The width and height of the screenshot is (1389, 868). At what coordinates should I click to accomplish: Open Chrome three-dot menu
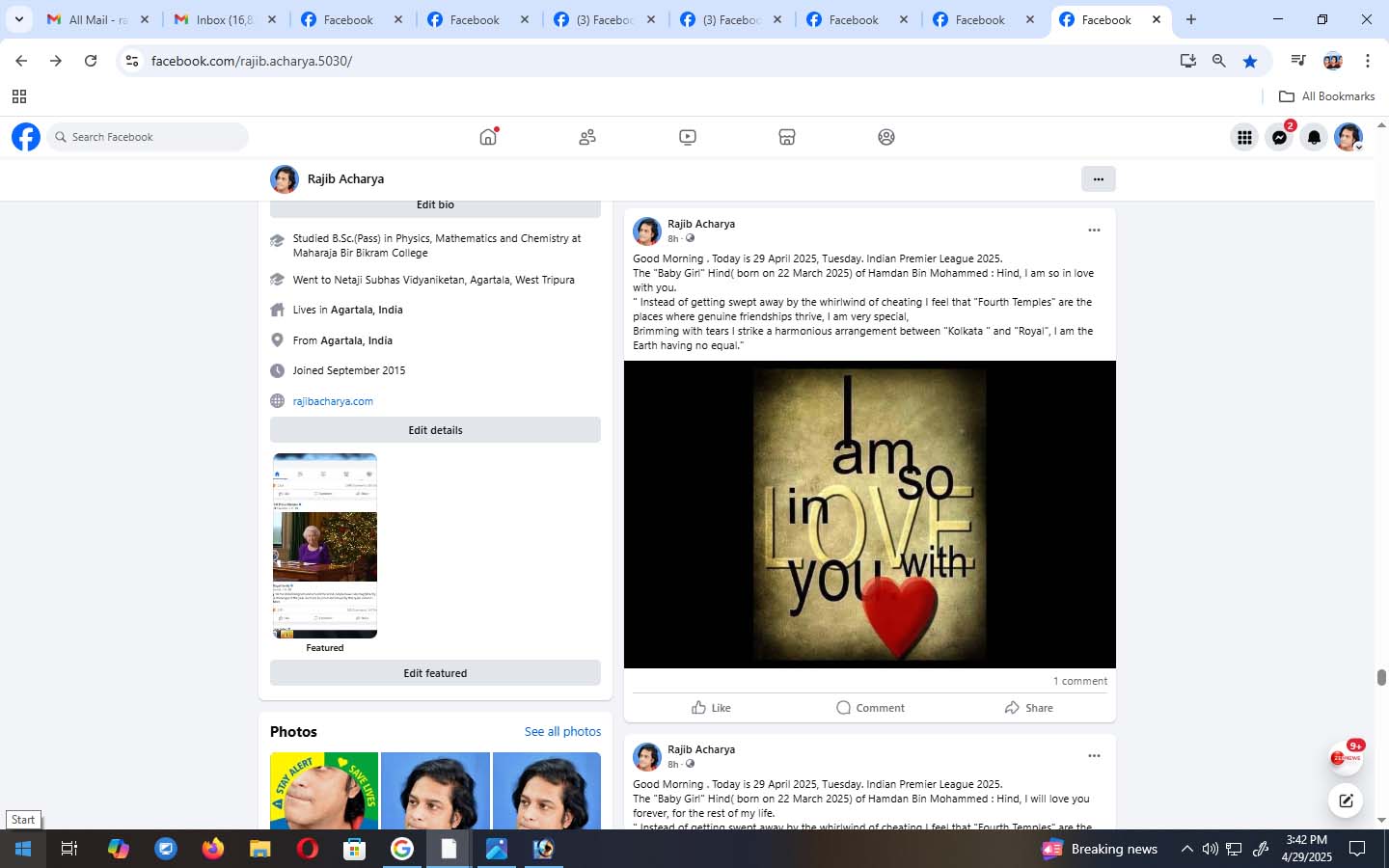coord(1368,61)
